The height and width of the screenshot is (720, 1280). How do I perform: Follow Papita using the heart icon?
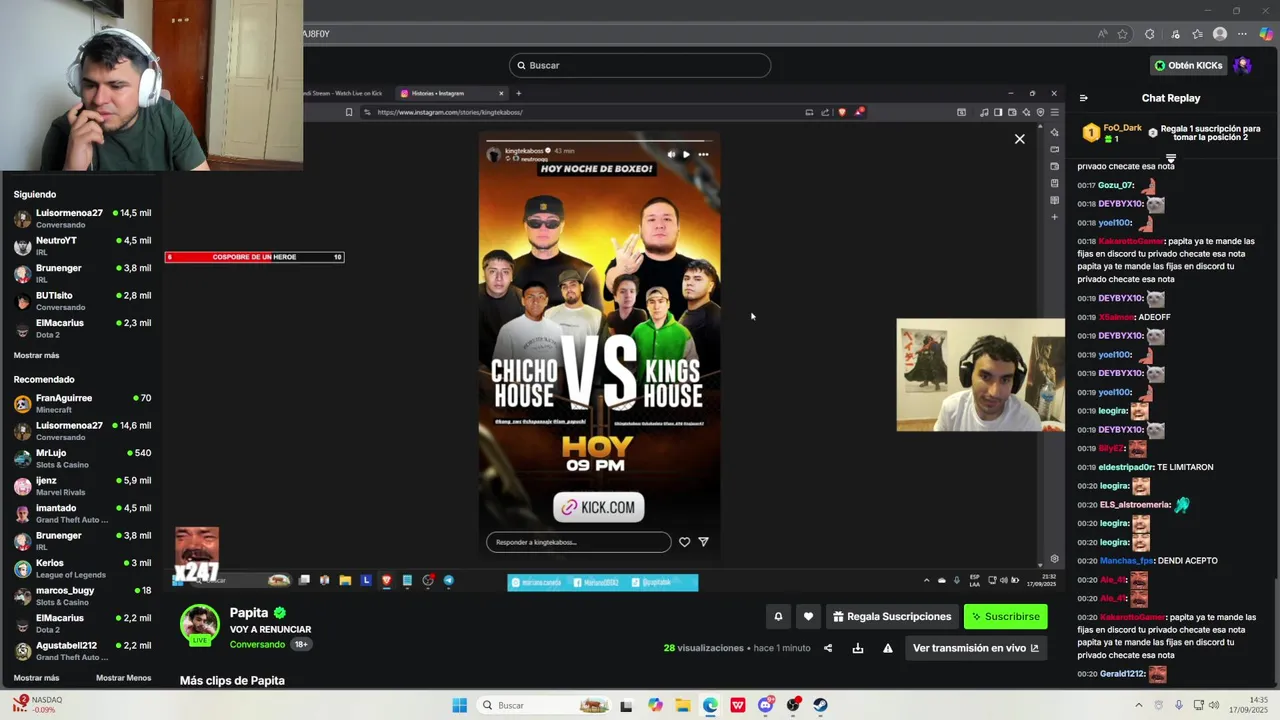pos(808,617)
